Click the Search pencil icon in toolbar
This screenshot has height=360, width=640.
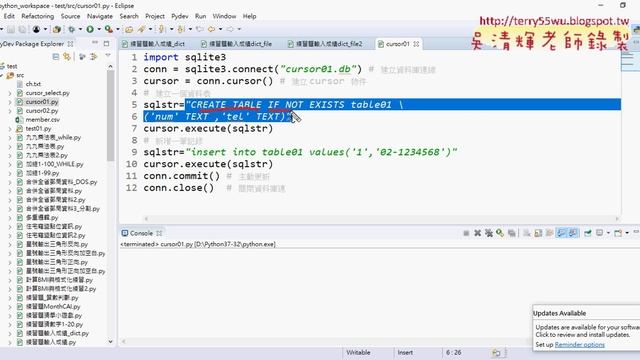[x=141, y=29]
